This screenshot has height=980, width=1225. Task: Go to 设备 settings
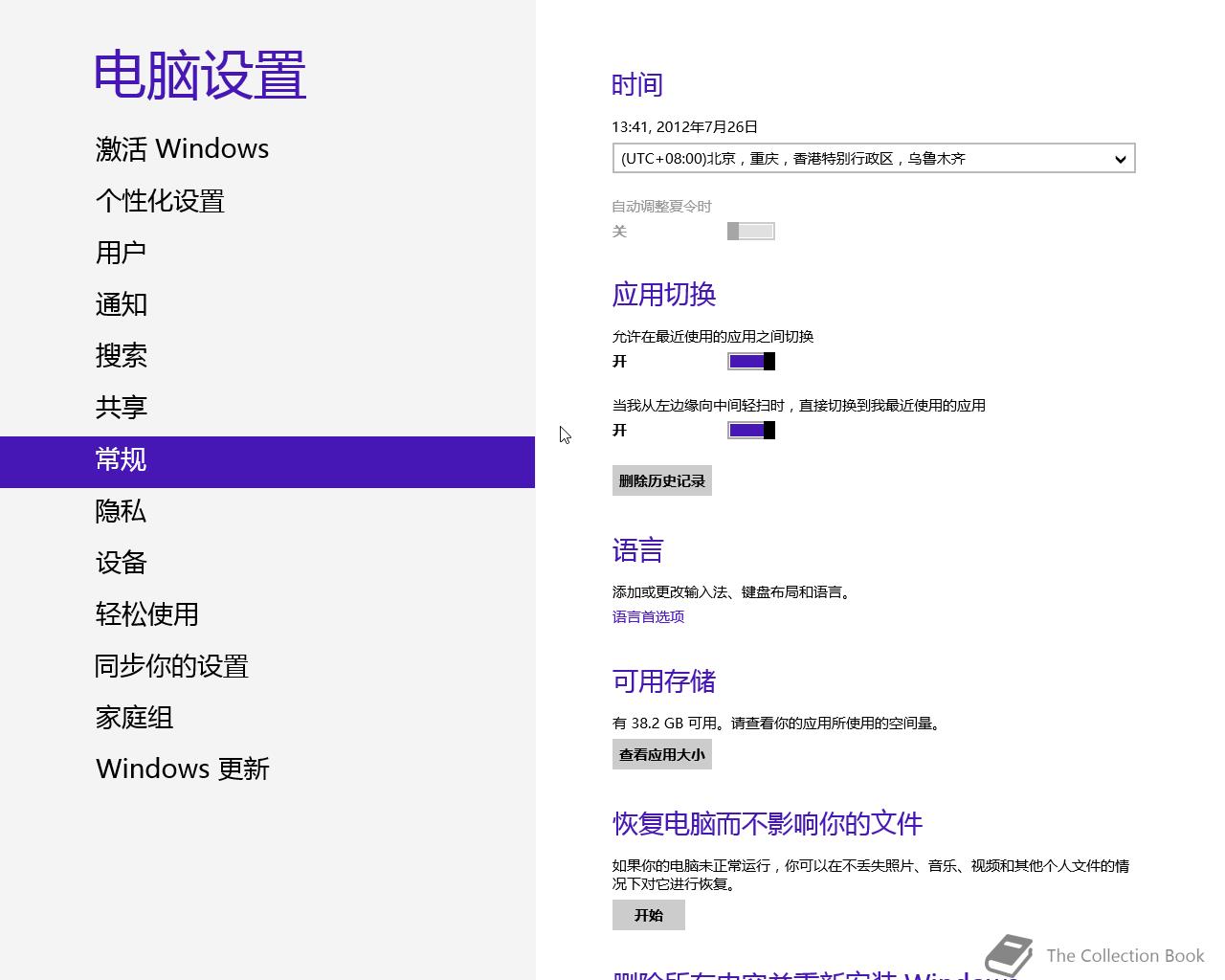pos(121,563)
